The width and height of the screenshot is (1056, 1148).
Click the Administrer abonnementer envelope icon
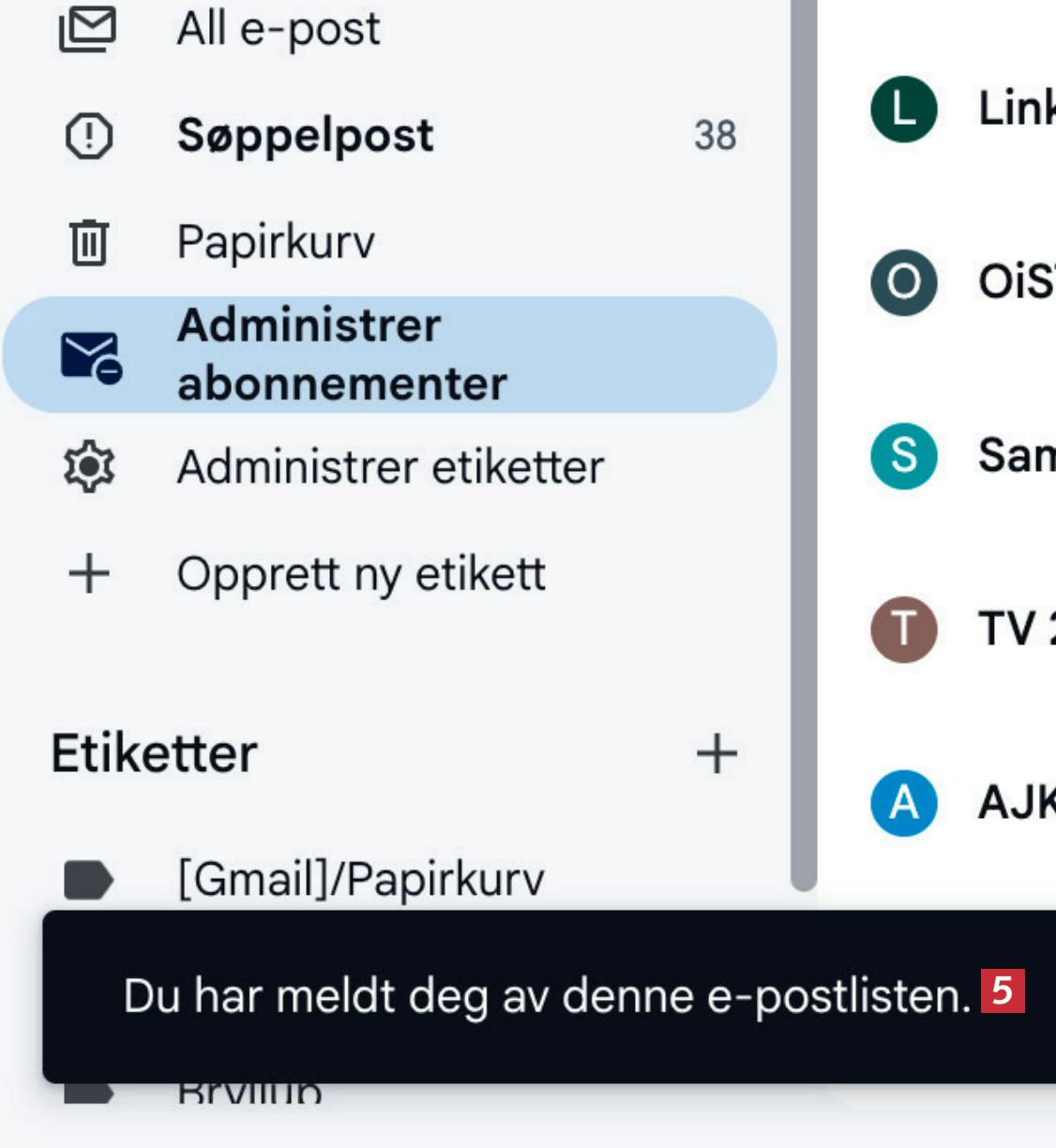coord(90,357)
